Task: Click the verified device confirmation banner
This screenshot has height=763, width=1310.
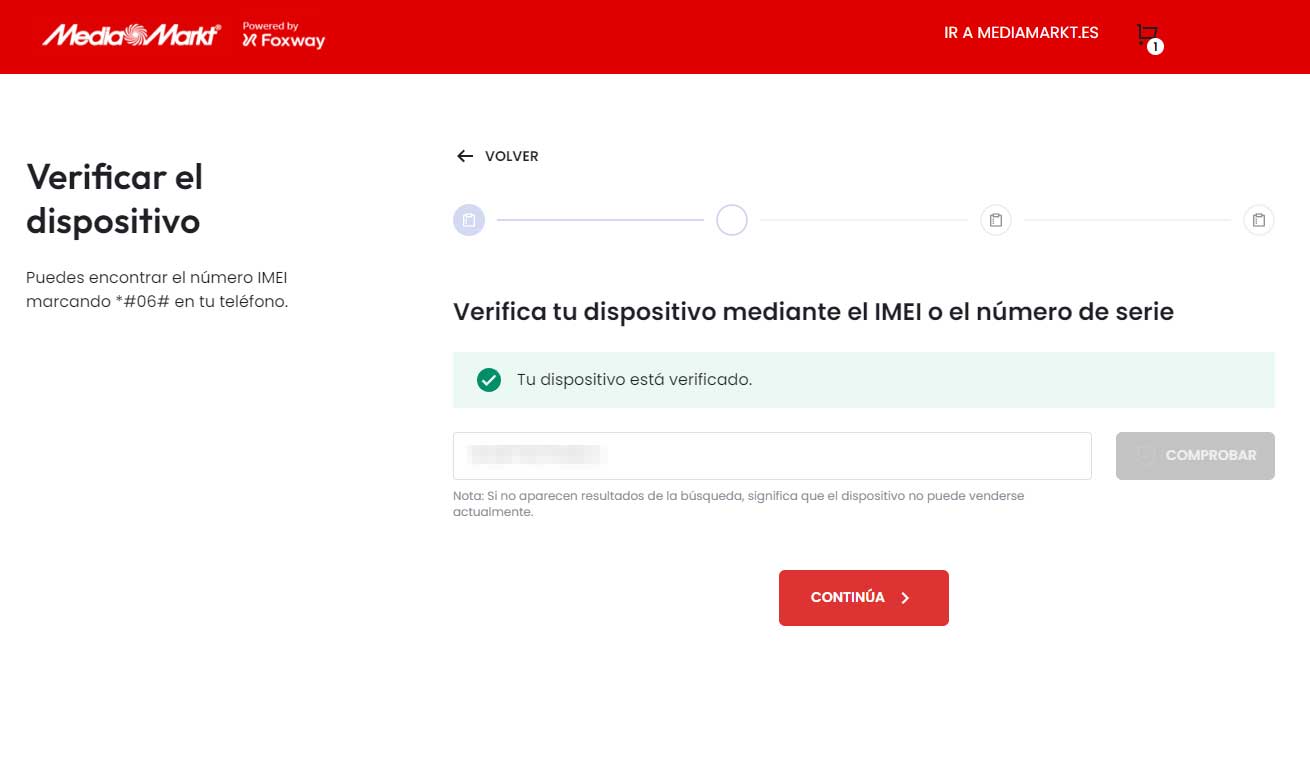Action: [x=864, y=380]
